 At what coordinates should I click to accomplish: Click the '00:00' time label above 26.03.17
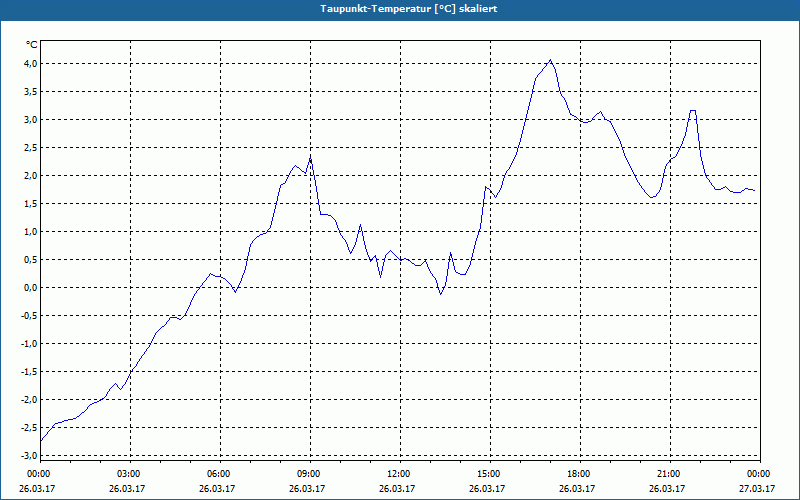pyautogui.click(x=37, y=474)
